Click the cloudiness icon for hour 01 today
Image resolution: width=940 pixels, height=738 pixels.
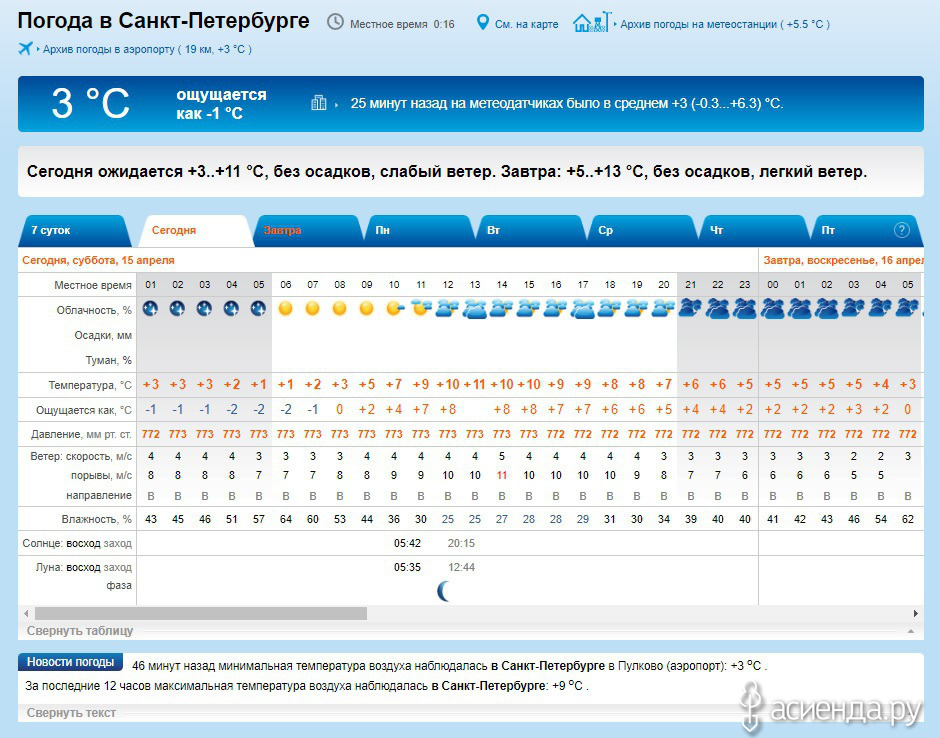150,309
